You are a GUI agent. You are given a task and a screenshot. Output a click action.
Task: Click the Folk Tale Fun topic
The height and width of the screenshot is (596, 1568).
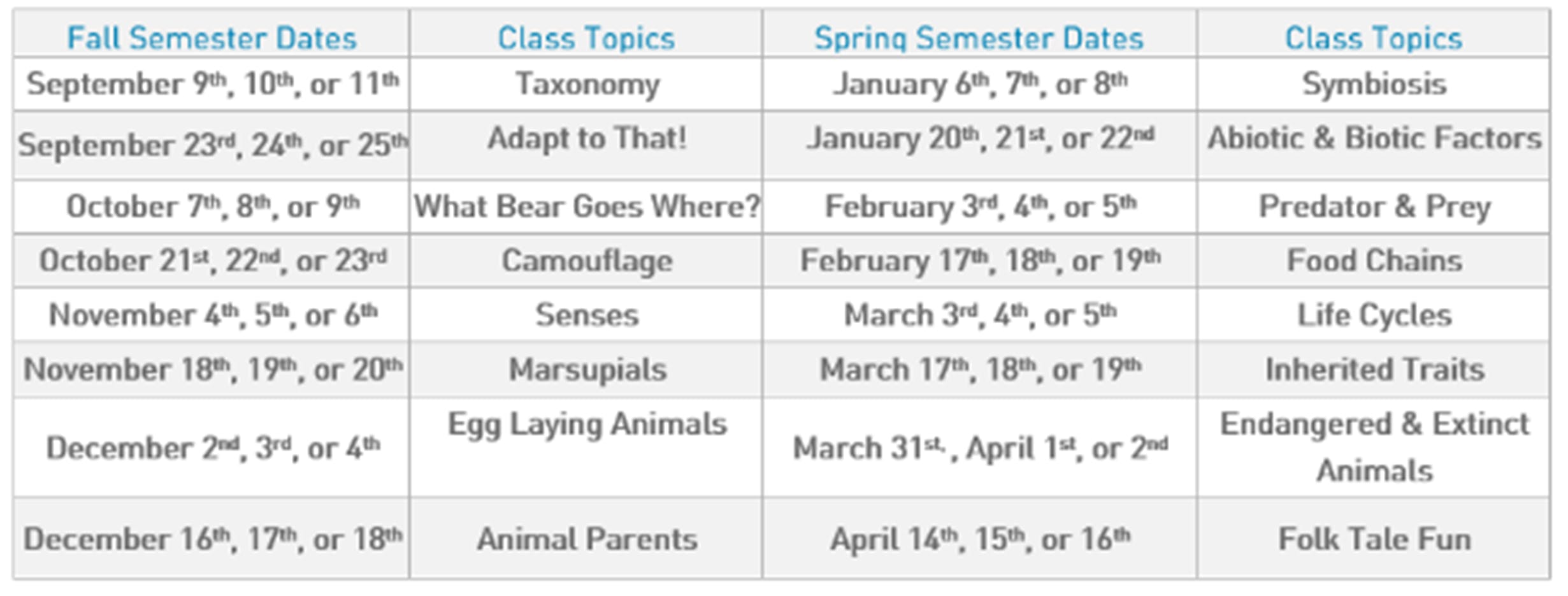1374,539
